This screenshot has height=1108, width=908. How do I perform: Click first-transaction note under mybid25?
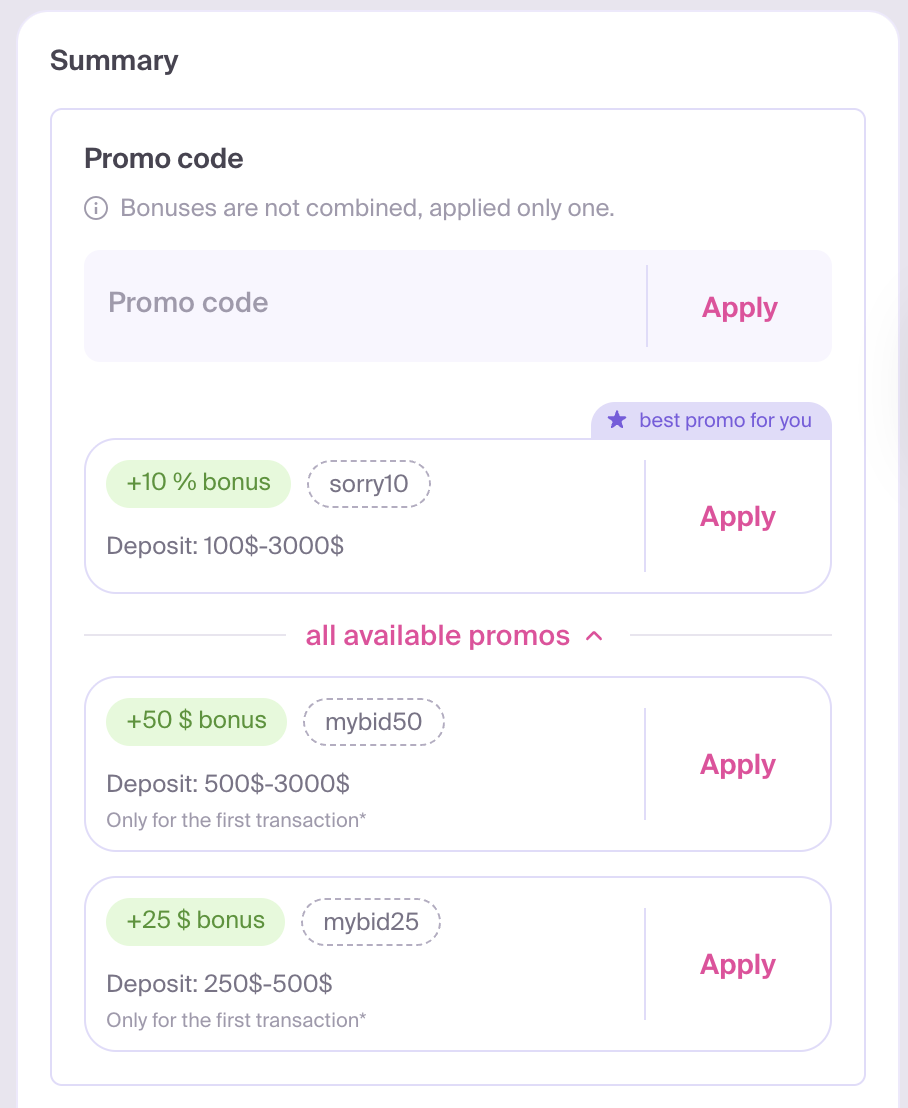236,1020
